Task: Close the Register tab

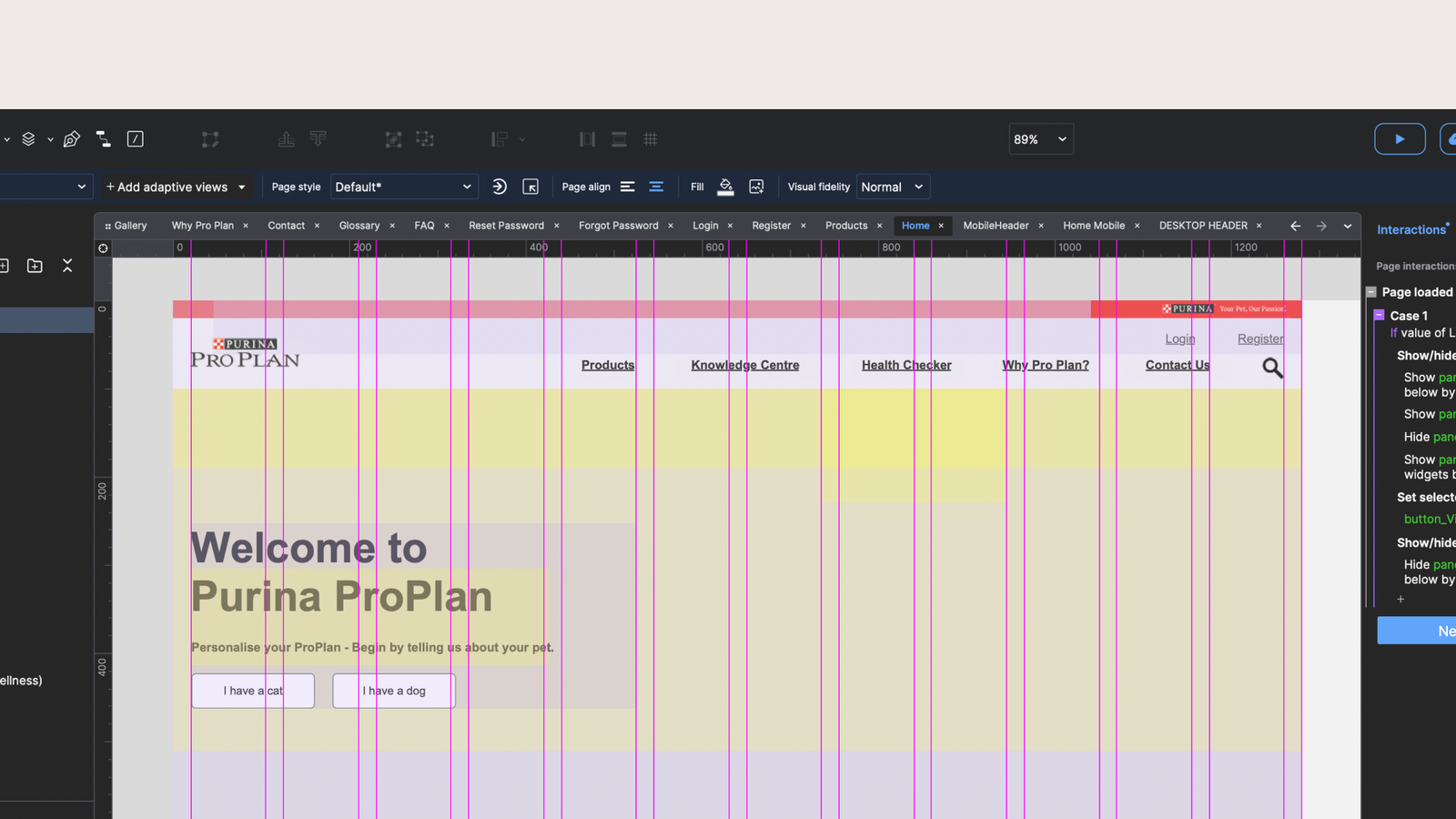Action: point(804,226)
